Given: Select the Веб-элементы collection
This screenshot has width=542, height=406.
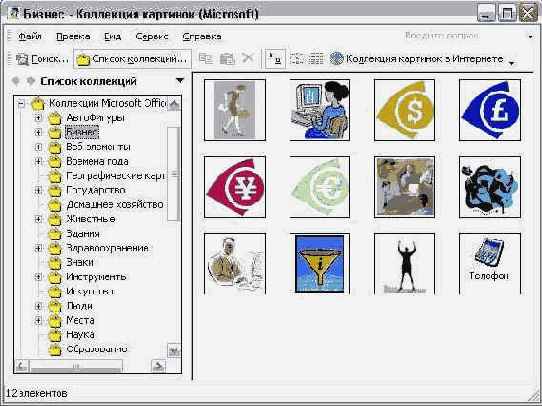Looking at the screenshot, I should (98, 147).
